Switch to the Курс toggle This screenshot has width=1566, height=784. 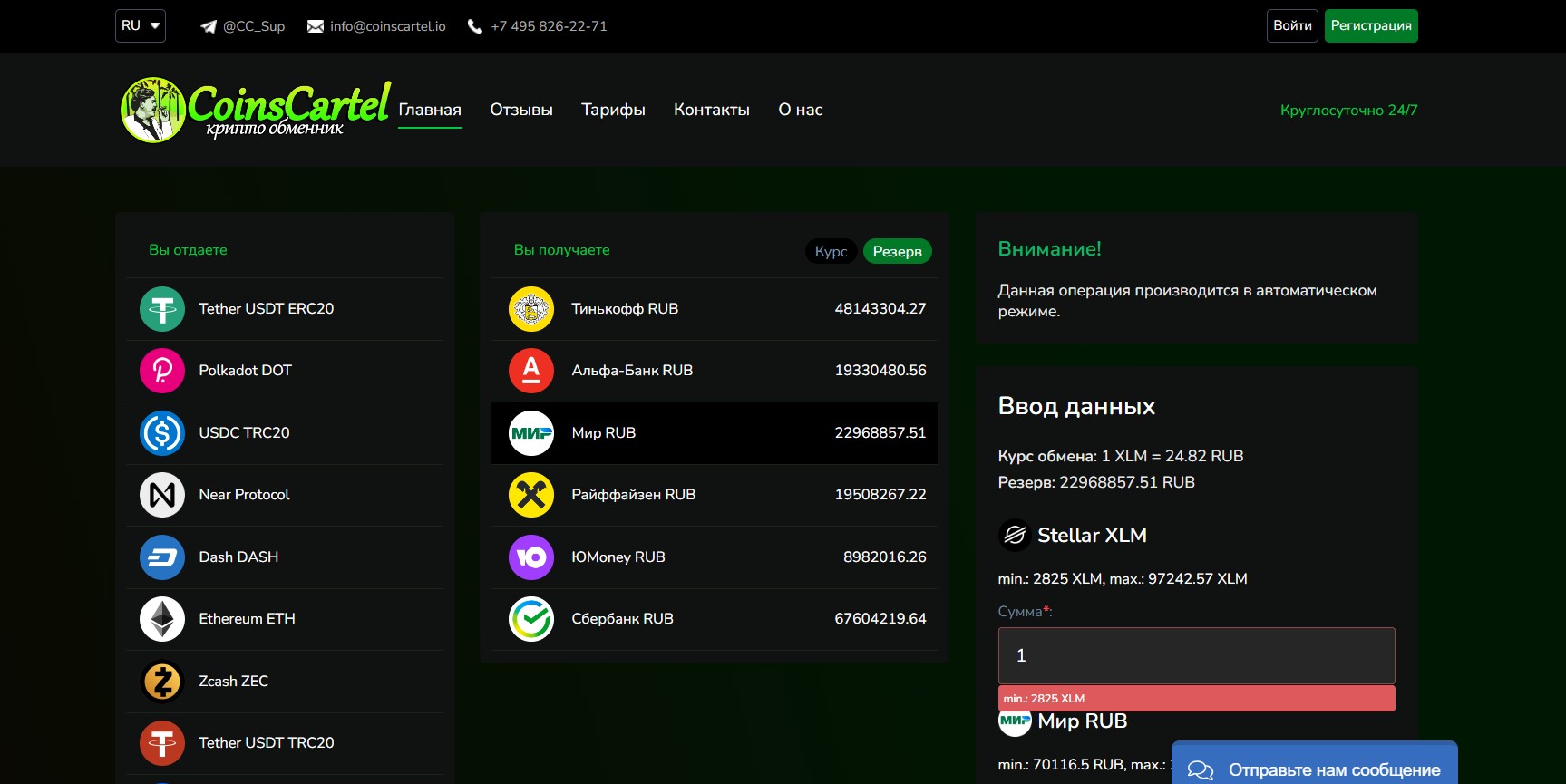(x=831, y=251)
